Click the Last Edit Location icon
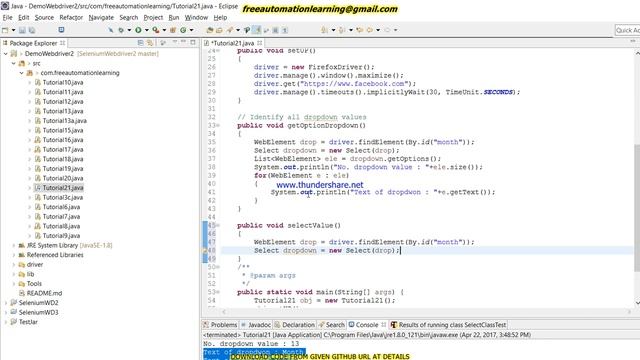 360,30
